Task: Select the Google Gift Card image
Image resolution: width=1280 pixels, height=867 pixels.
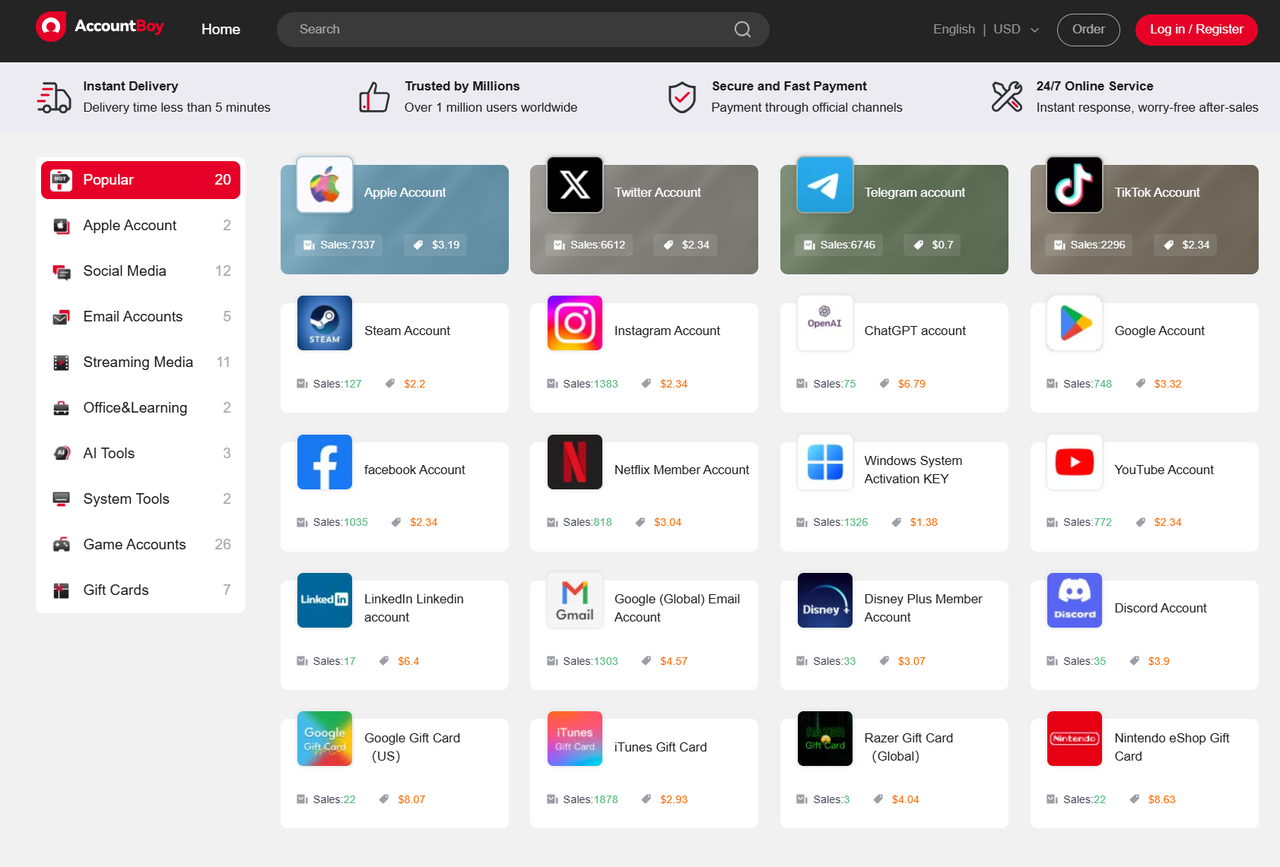Action: point(325,739)
